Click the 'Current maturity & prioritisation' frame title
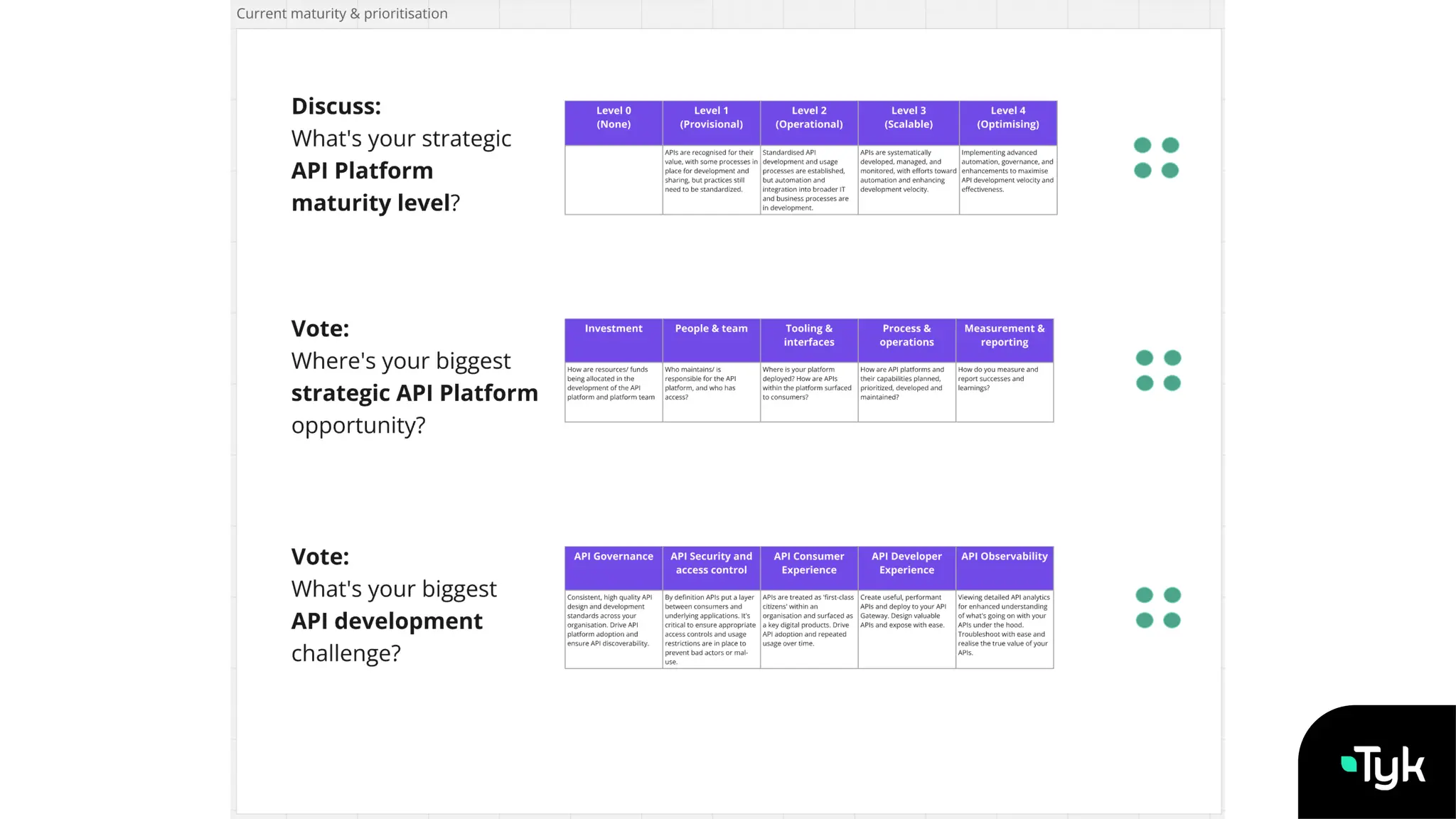 click(342, 14)
